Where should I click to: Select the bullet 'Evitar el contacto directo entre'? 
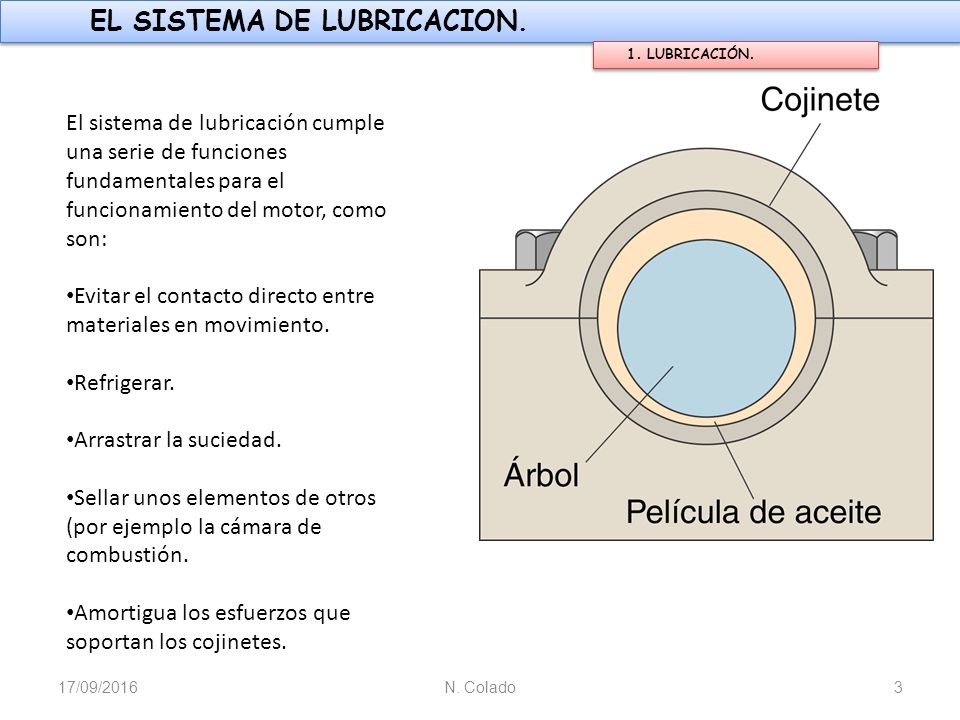(220, 310)
